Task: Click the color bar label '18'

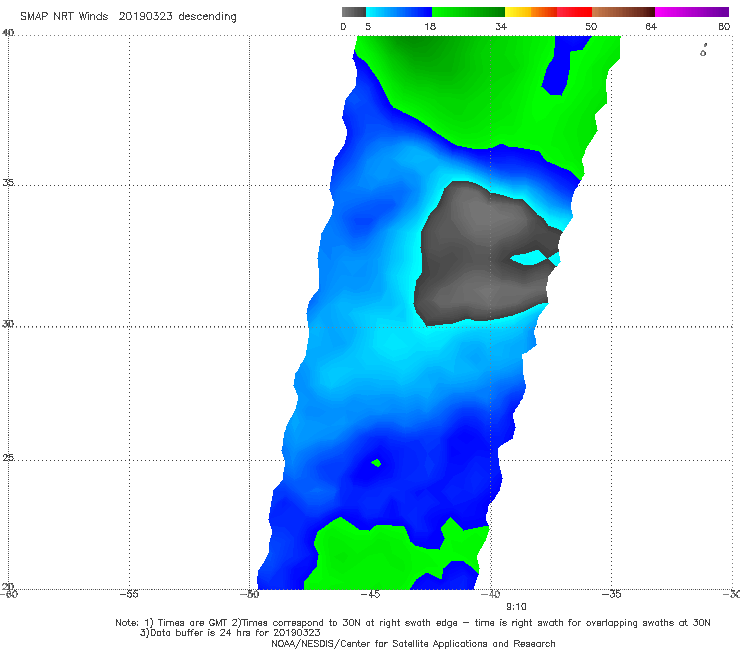Action: [x=430, y=27]
